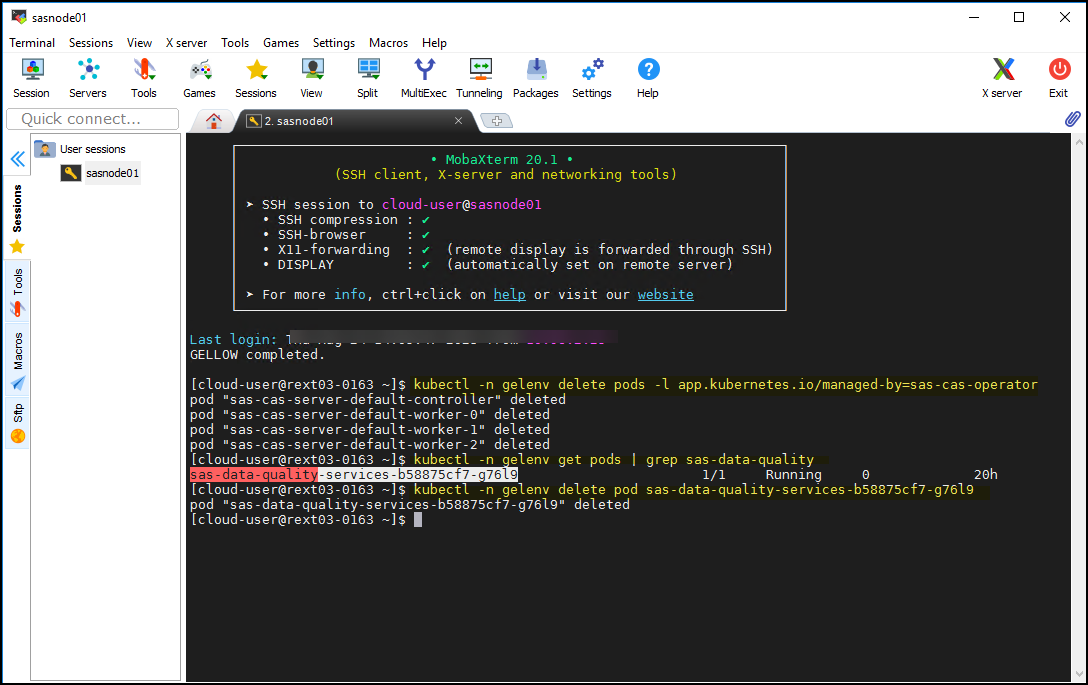Open the Tools toolbar icon
The width and height of the screenshot is (1088, 685).
(x=143, y=72)
